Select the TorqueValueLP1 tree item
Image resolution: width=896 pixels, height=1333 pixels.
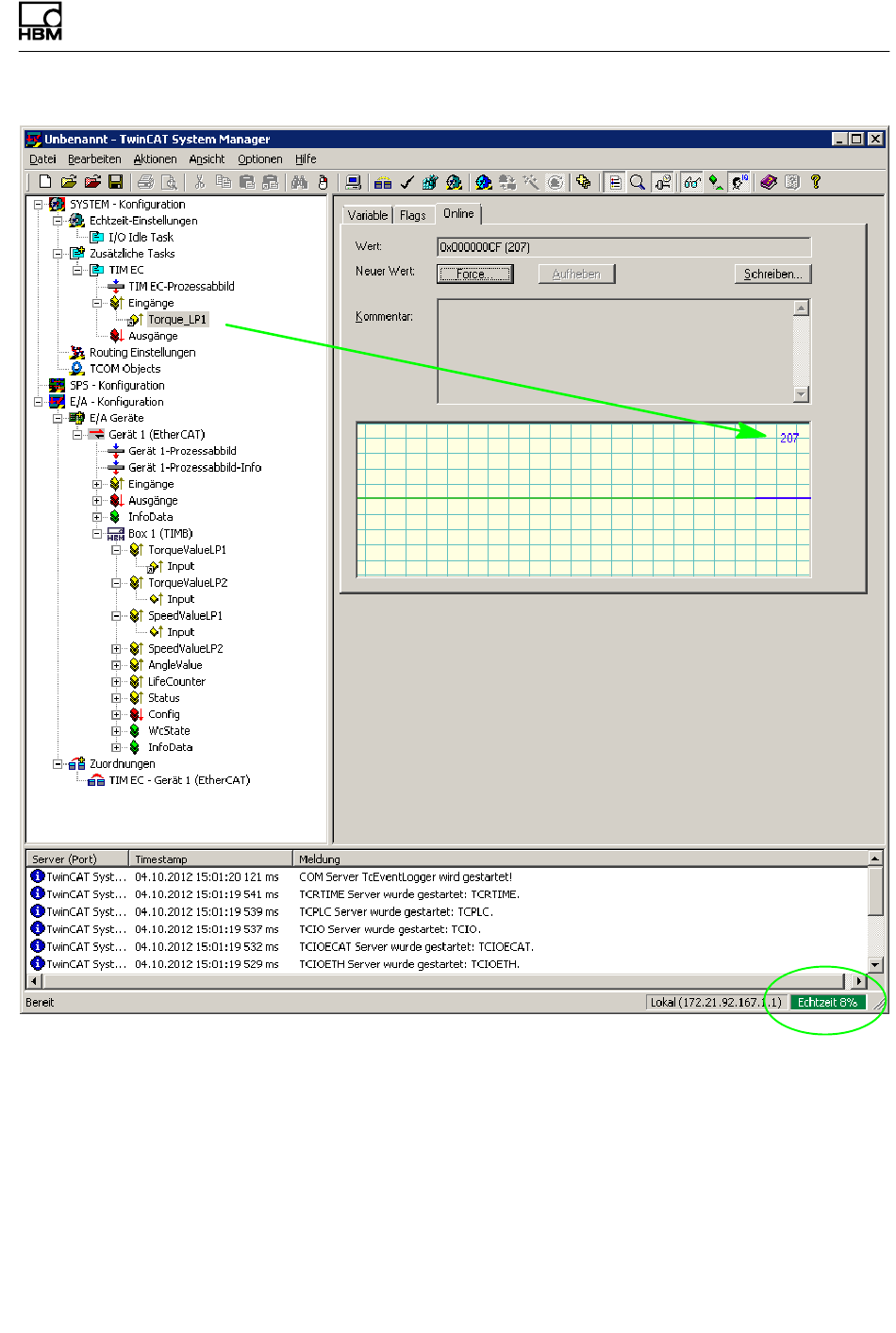click(x=187, y=550)
